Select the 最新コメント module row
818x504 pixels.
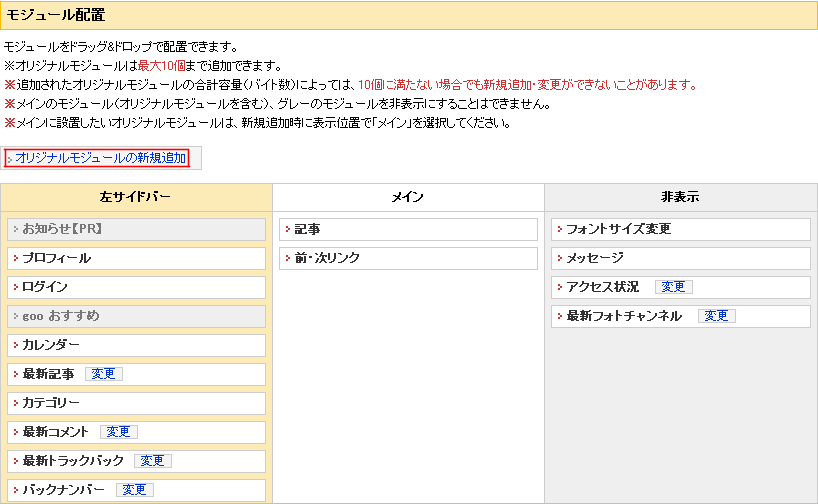(136, 433)
